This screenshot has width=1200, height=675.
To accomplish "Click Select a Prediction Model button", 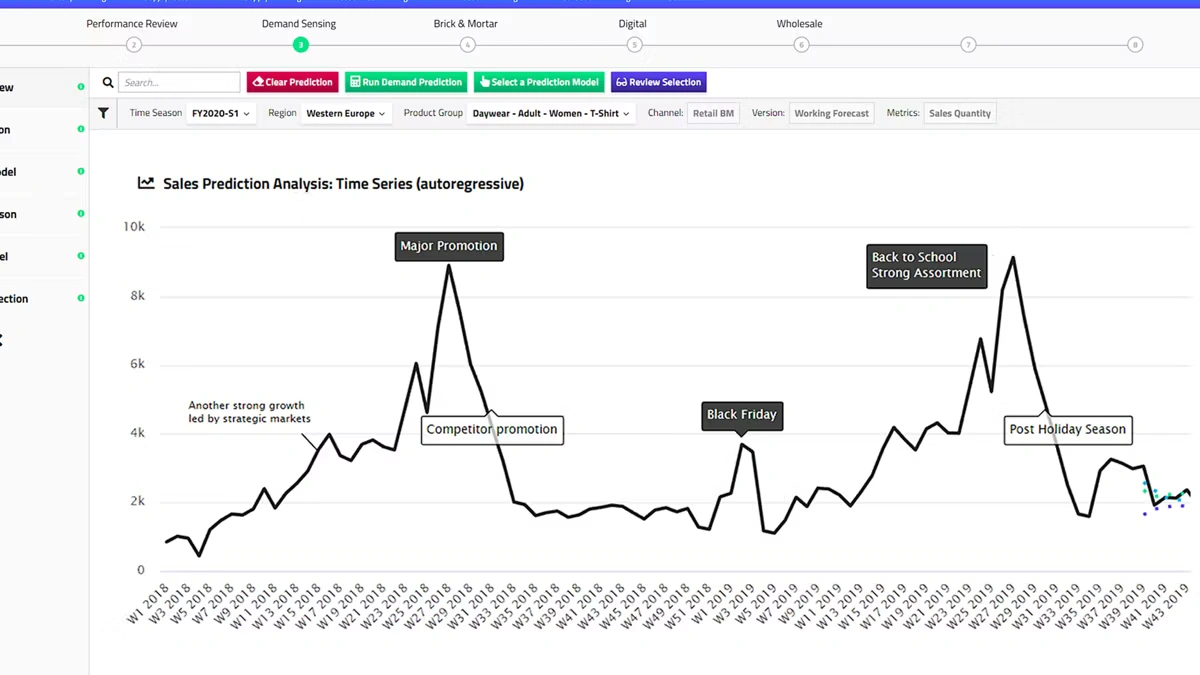I will [x=539, y=83].
